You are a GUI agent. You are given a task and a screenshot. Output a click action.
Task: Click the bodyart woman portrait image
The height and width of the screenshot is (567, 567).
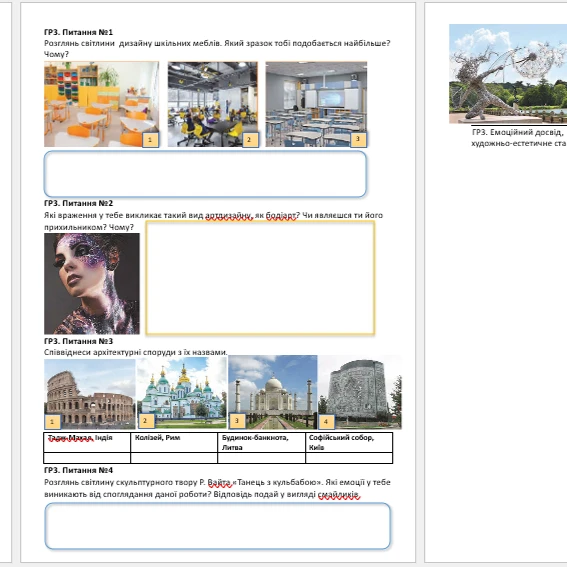coord(92,283)
